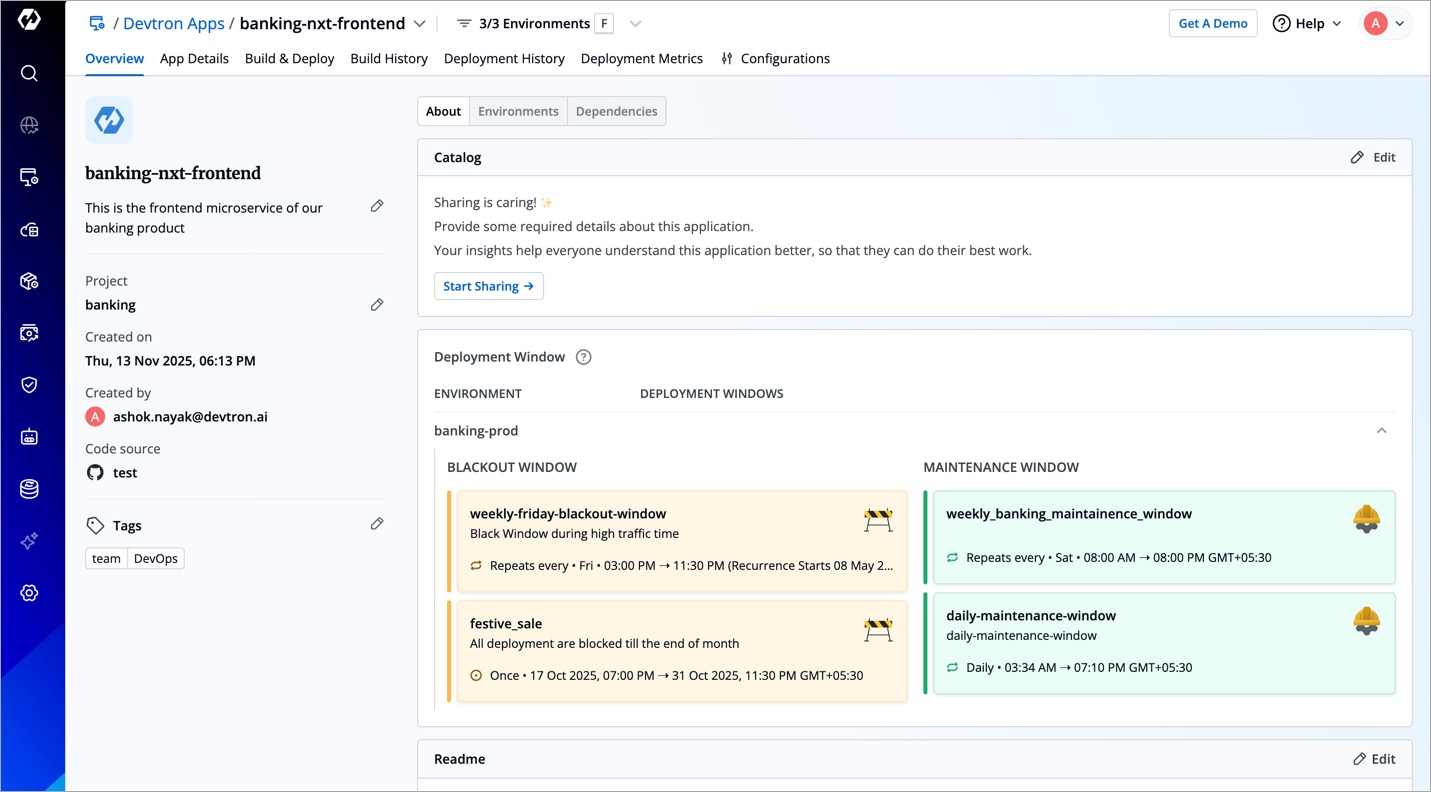The width and height of the screenshot is (1431, 792).
Task: Open the robot icon in left sidebar
Action: tap(29, 437)
